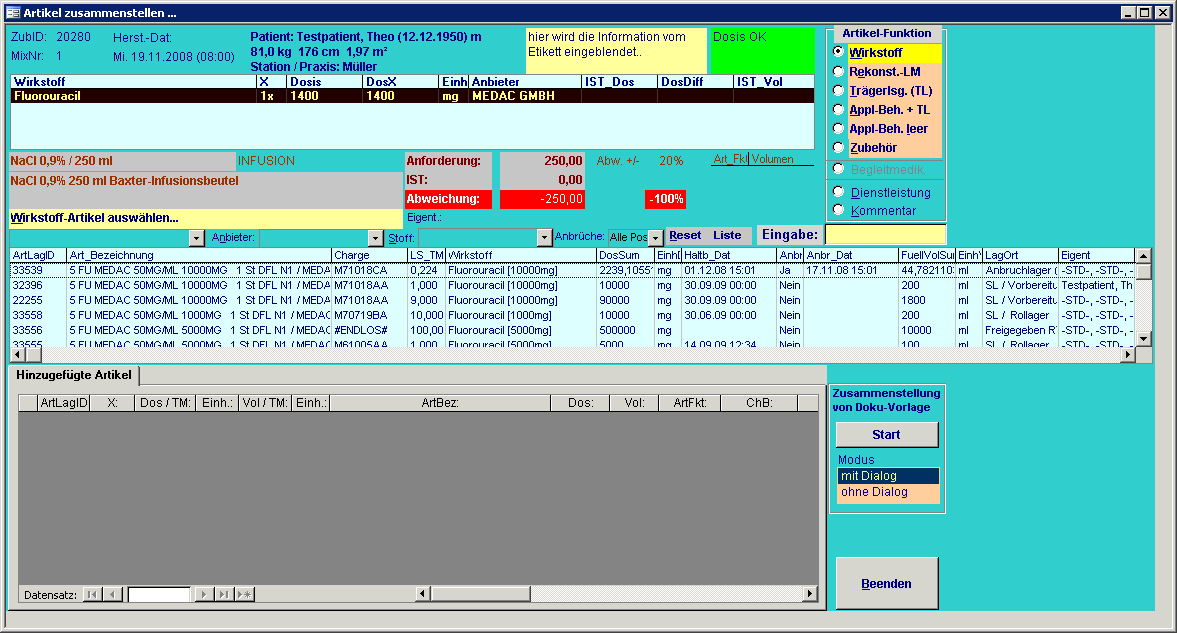1177x633 pixels.
Task: Open the Anbrüche dropdown showing Alle Pos
Action: coord(656,238)
